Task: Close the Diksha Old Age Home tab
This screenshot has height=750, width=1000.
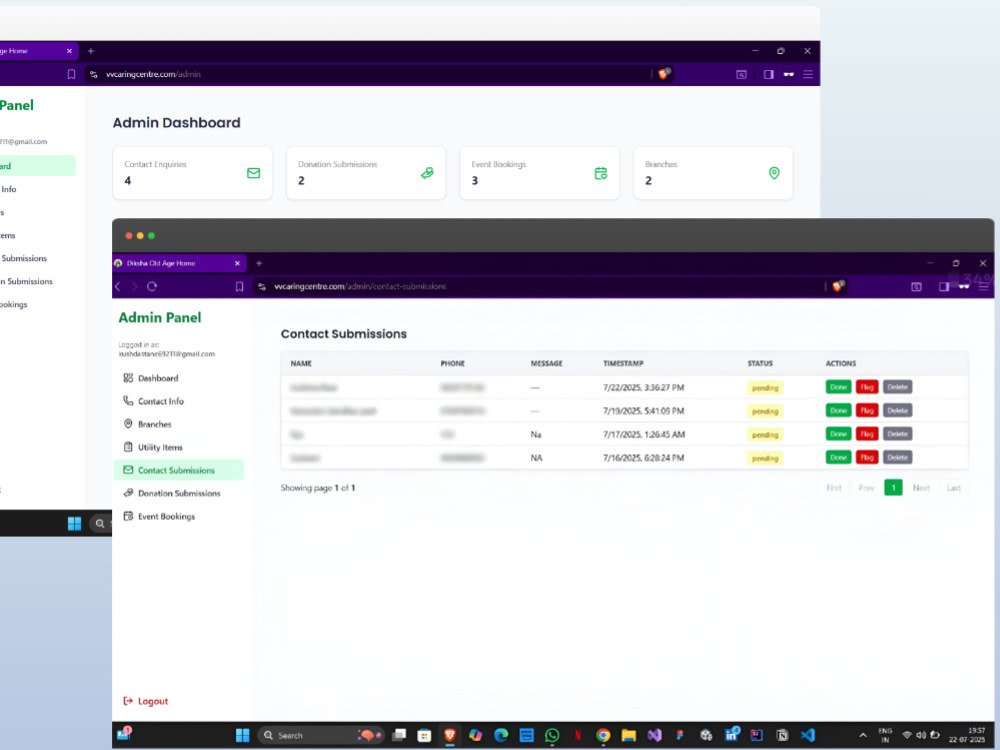Action: coord(237,263)
